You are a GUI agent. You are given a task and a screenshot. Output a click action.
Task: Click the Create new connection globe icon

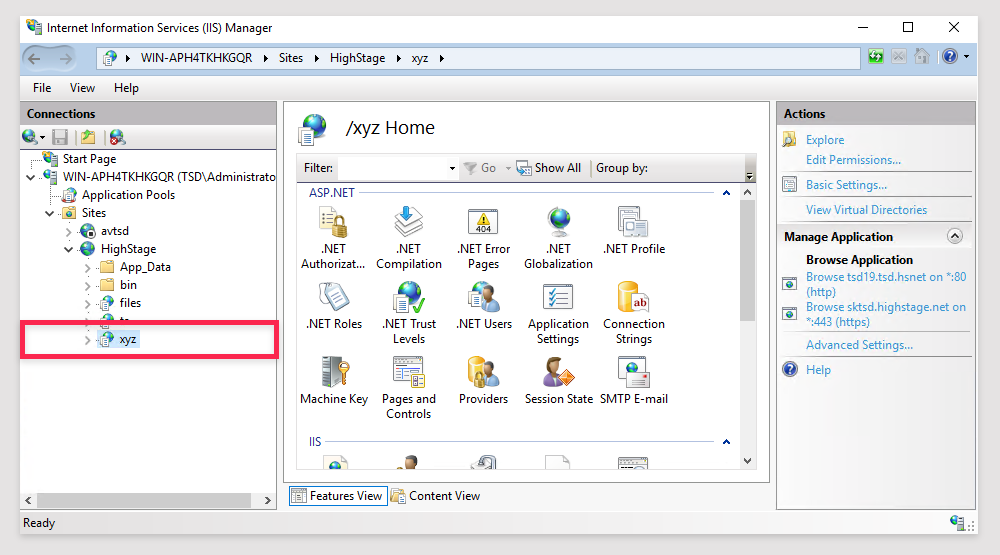29,137
